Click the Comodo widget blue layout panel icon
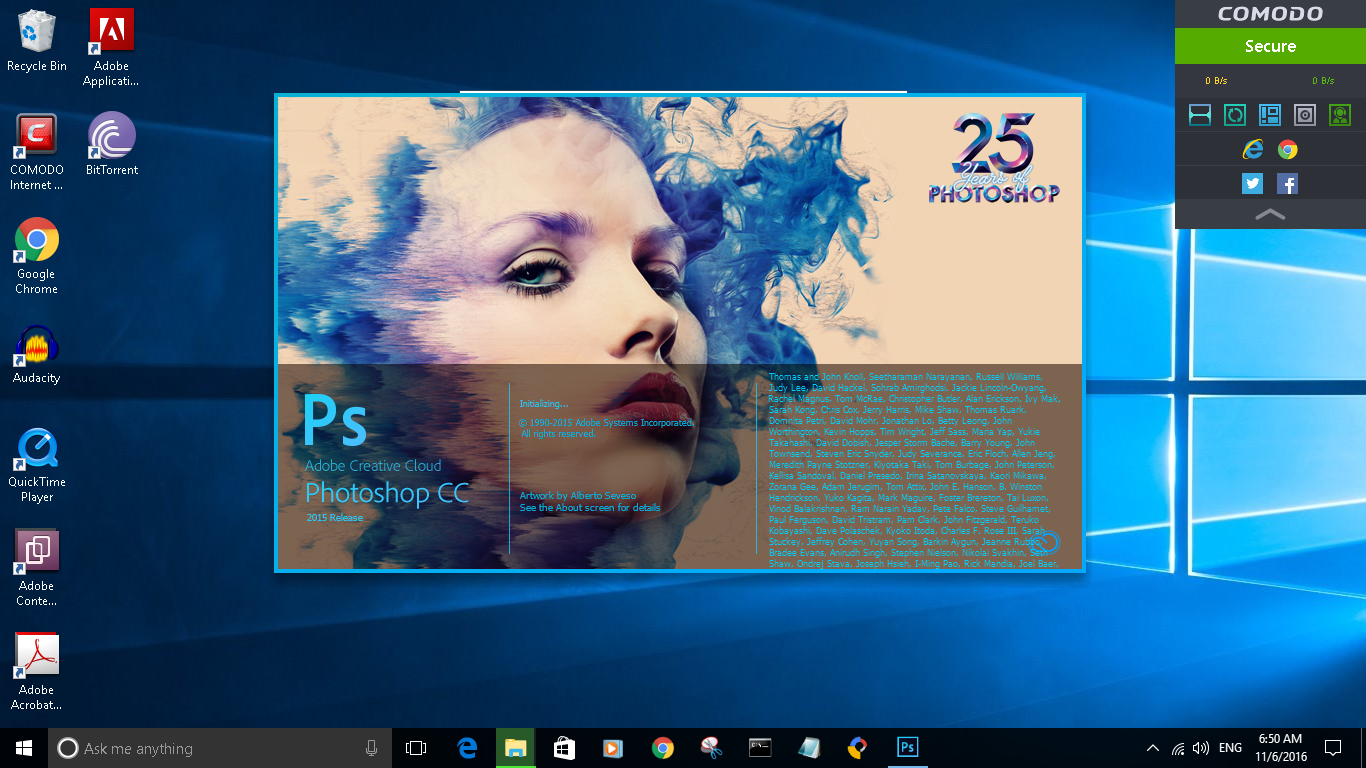Image resolution: width=1366 pixels, height=768 pixels. tap(1270, 116)
